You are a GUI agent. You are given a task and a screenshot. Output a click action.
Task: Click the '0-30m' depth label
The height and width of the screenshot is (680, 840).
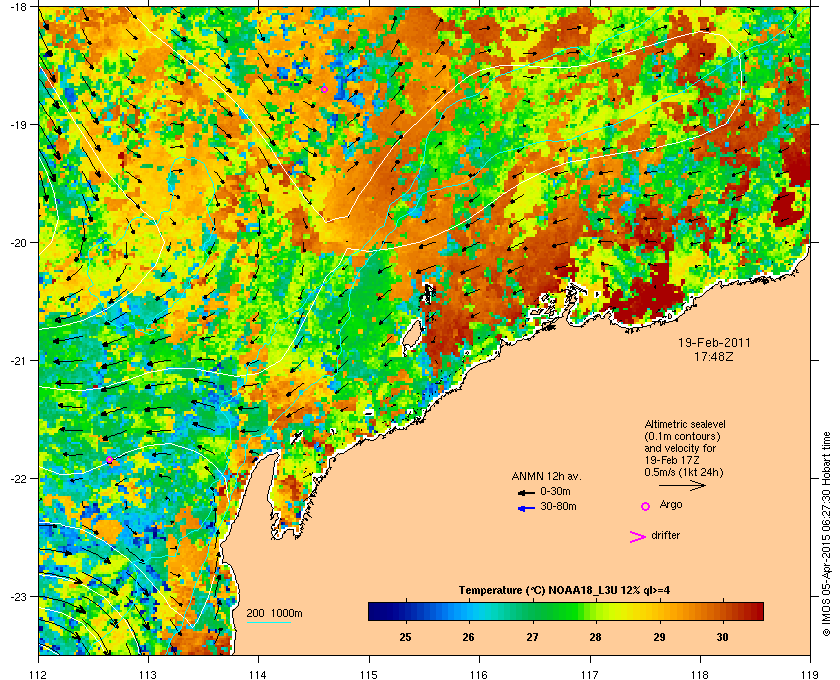click(x=555, y=491)
